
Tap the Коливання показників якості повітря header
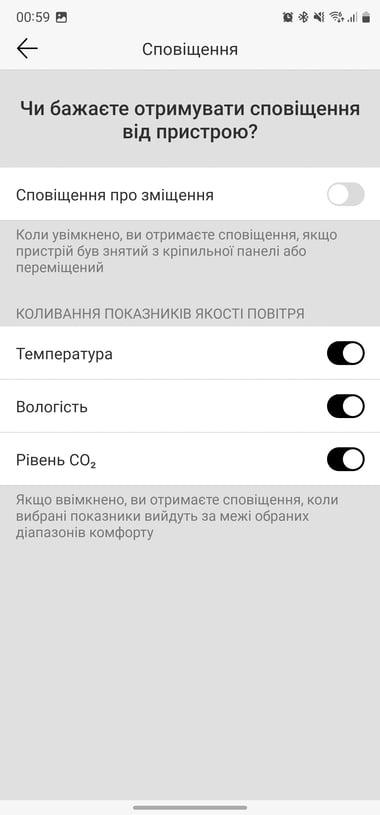[160, 313]
